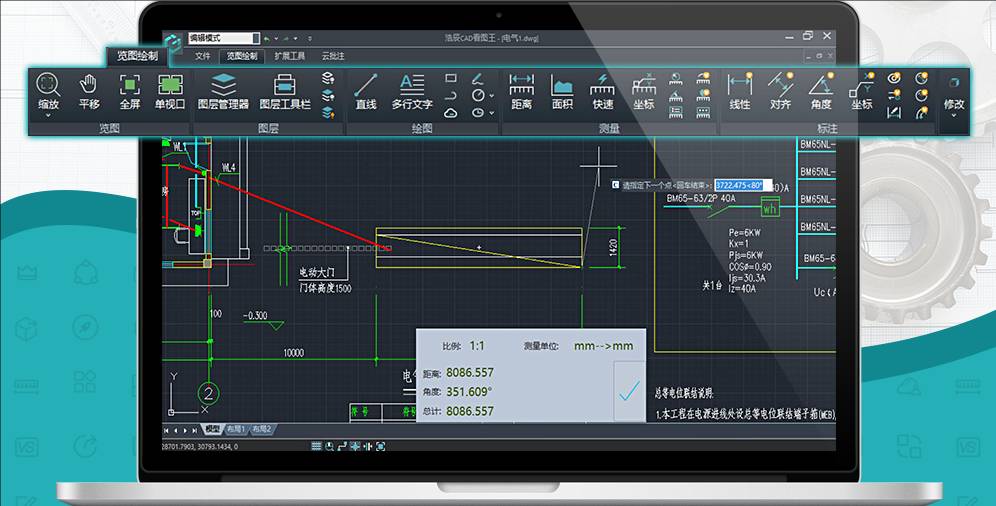This screenshot has height=506, width=996.
Task: Choose the 面积 area measurement tool
Action: point(562,91)
